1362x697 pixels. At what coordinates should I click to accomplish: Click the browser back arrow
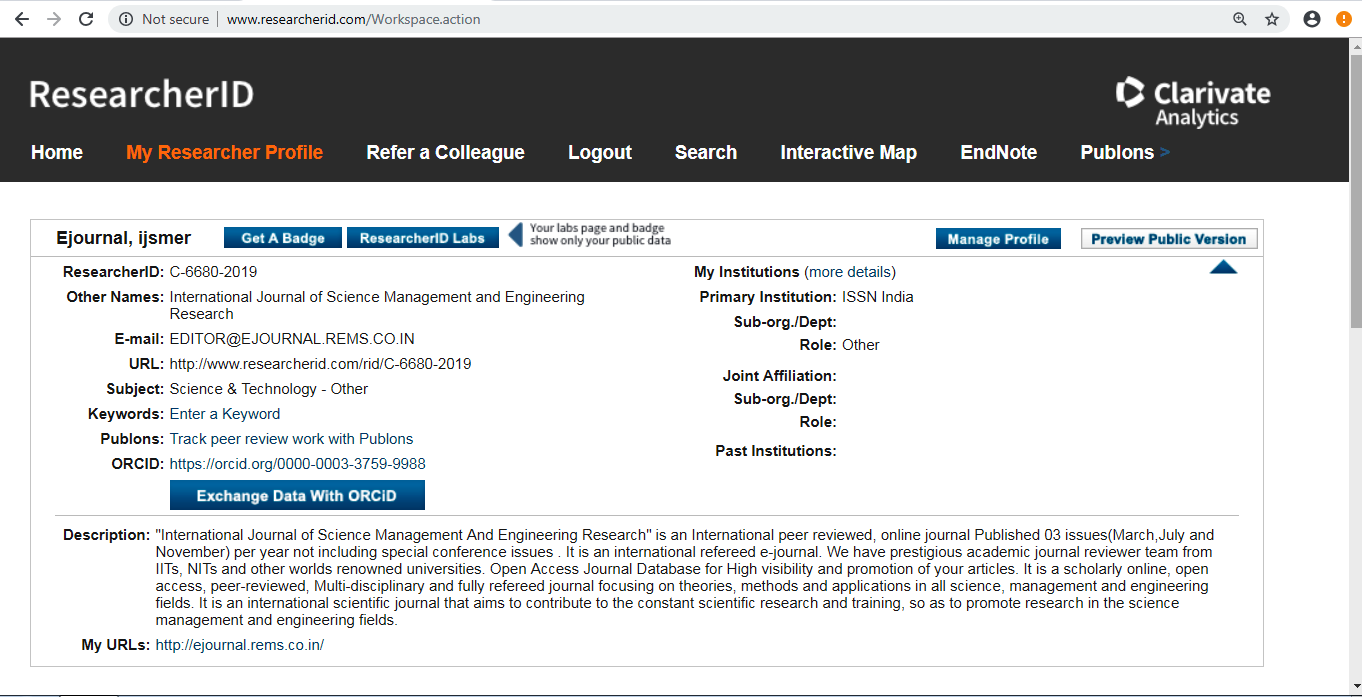[21, 19]
